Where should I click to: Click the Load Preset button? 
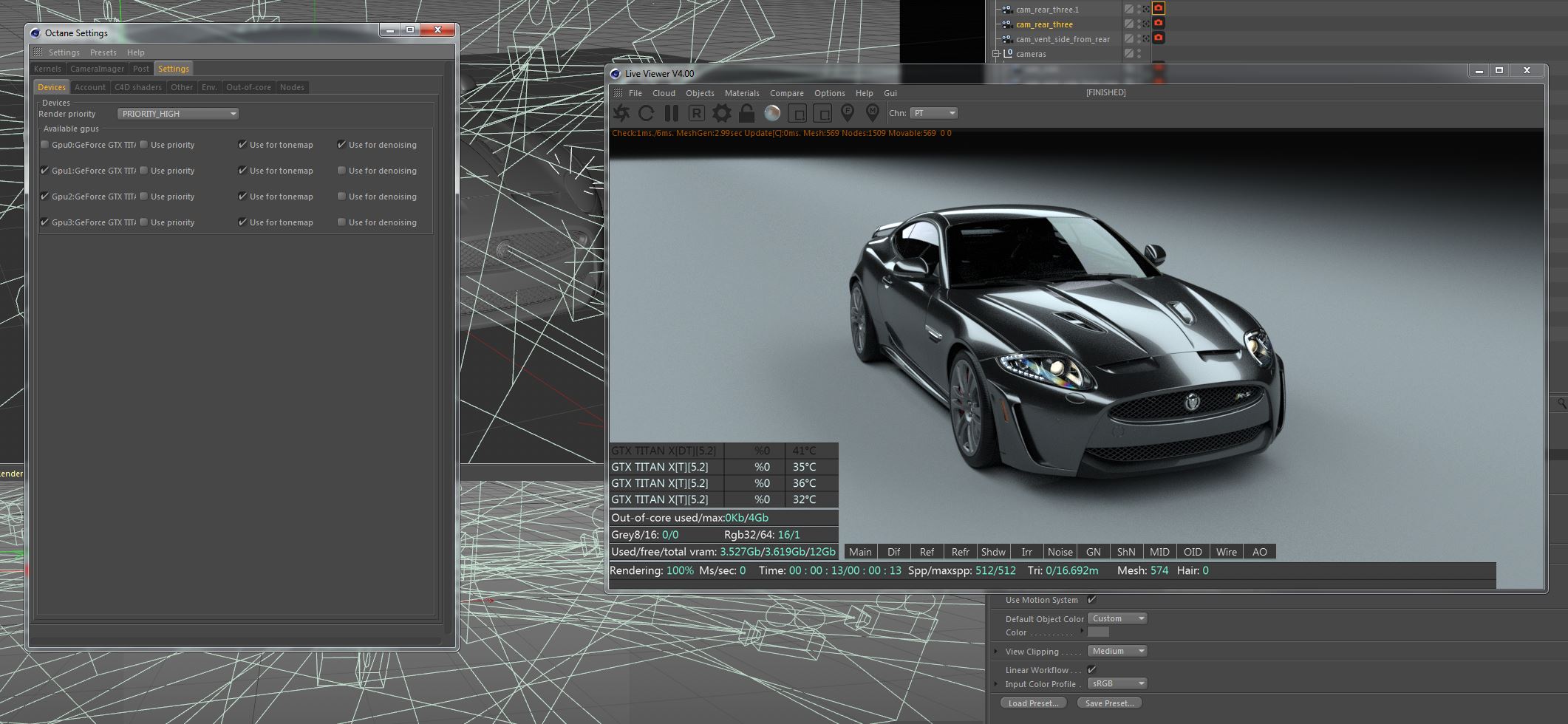pos(1033,703)
